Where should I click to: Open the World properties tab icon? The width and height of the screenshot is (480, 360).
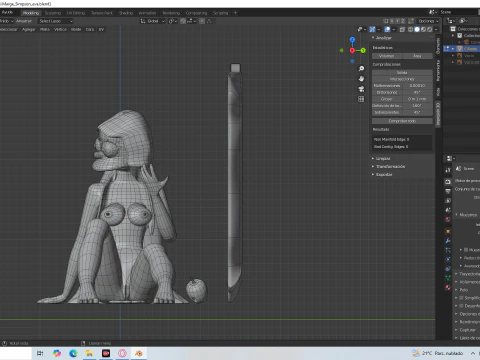click(x=448, y=219)
